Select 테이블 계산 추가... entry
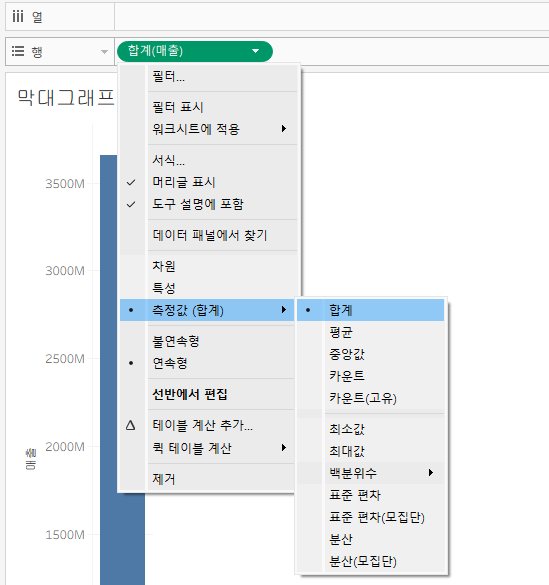 (207, 425)
